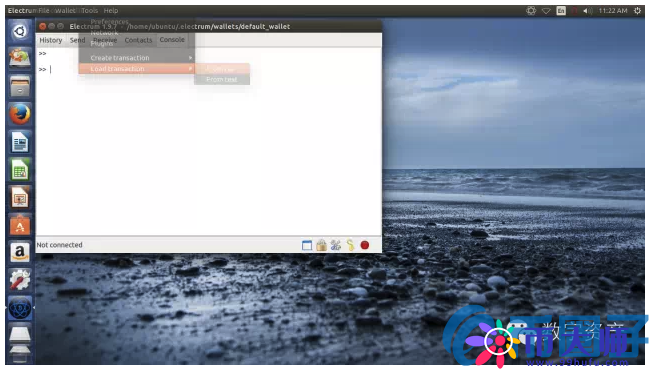
Task: Switch to lite mode via window icon
Action: click(307, 245)
